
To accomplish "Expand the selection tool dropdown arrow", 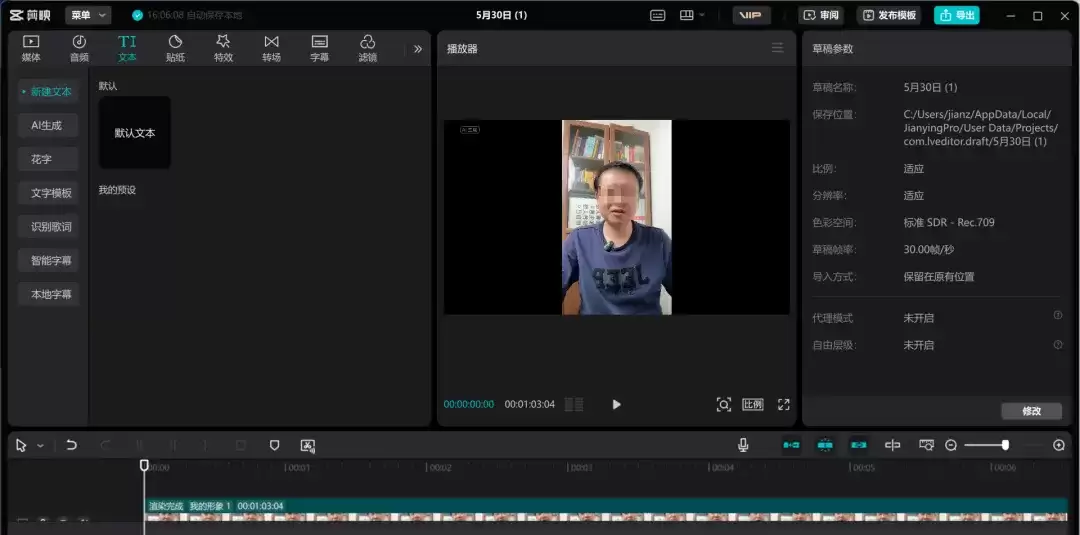I will pyautogui.click(x=41, y=446).
